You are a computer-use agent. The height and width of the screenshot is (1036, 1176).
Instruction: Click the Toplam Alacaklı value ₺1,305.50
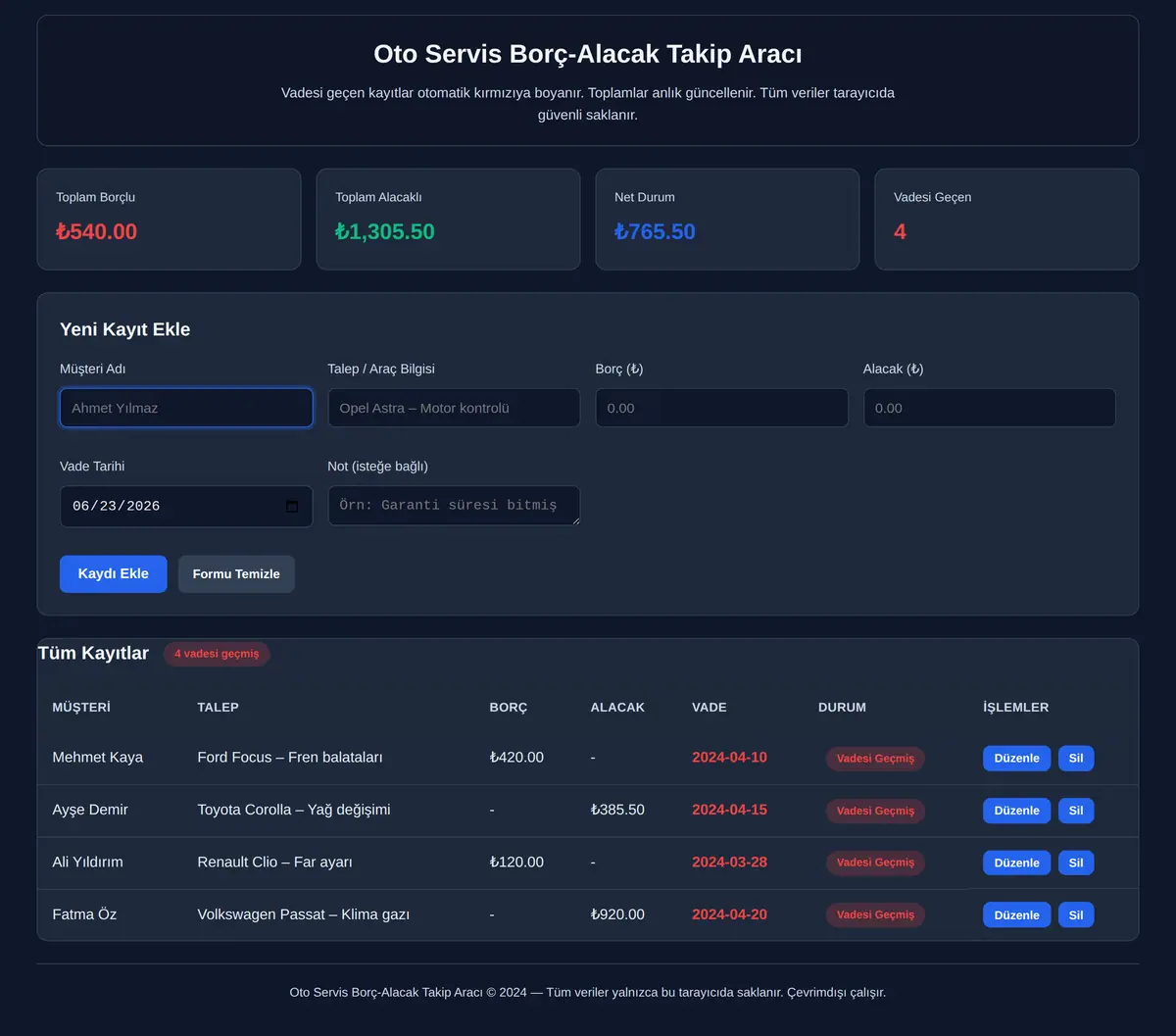(x=385, y=232)
